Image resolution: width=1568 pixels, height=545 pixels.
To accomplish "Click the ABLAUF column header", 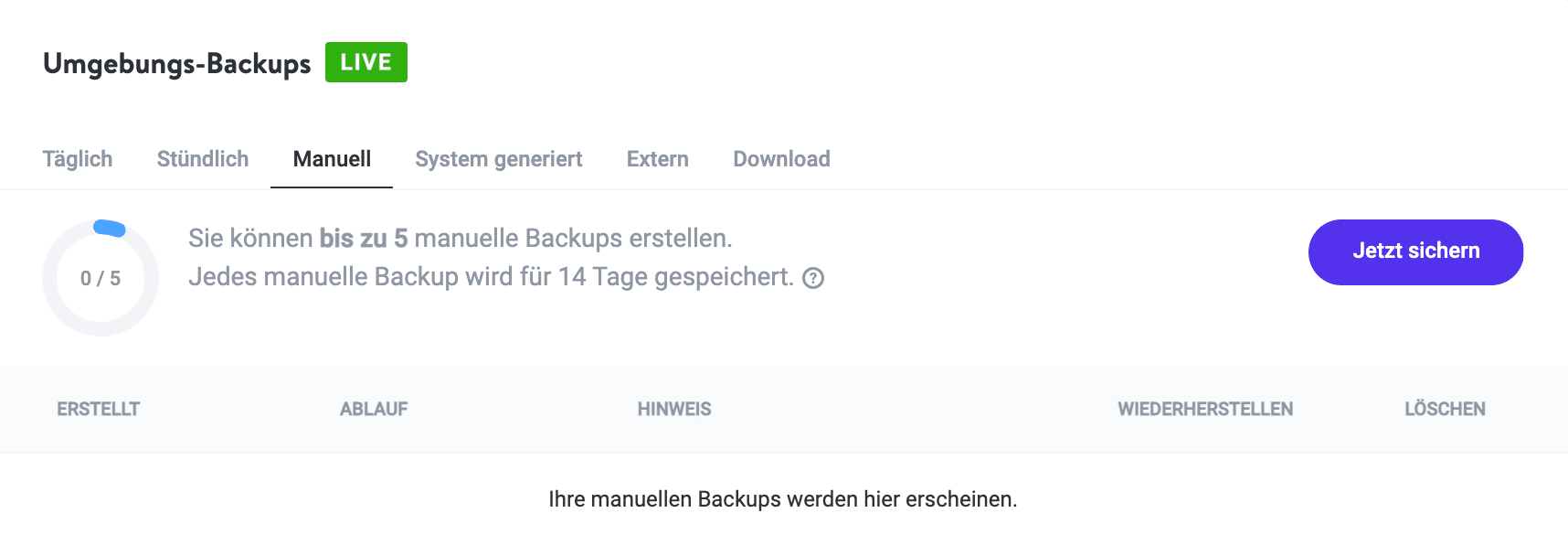I will coord(374,409).
